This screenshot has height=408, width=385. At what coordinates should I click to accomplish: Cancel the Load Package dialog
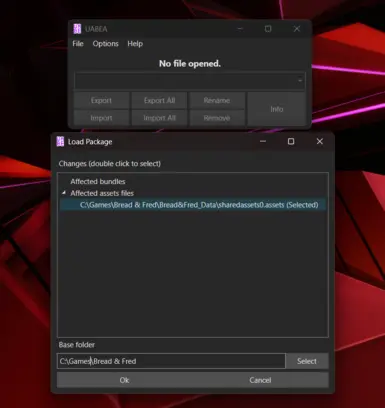click(x=260, y=380)
